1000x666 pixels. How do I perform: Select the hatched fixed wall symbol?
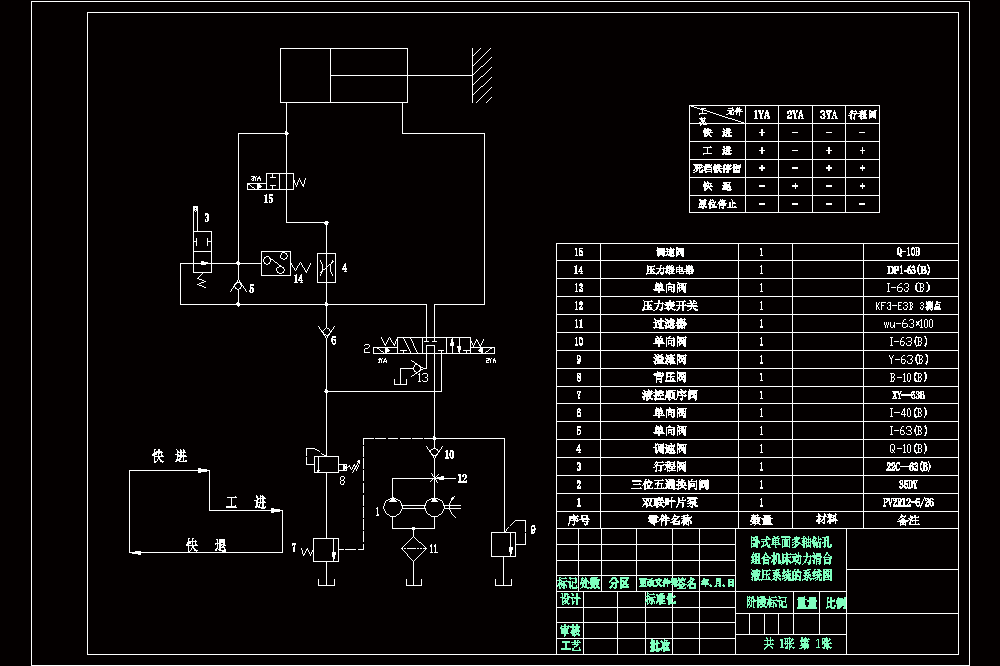pyautogui.click(x=482, y=75)
